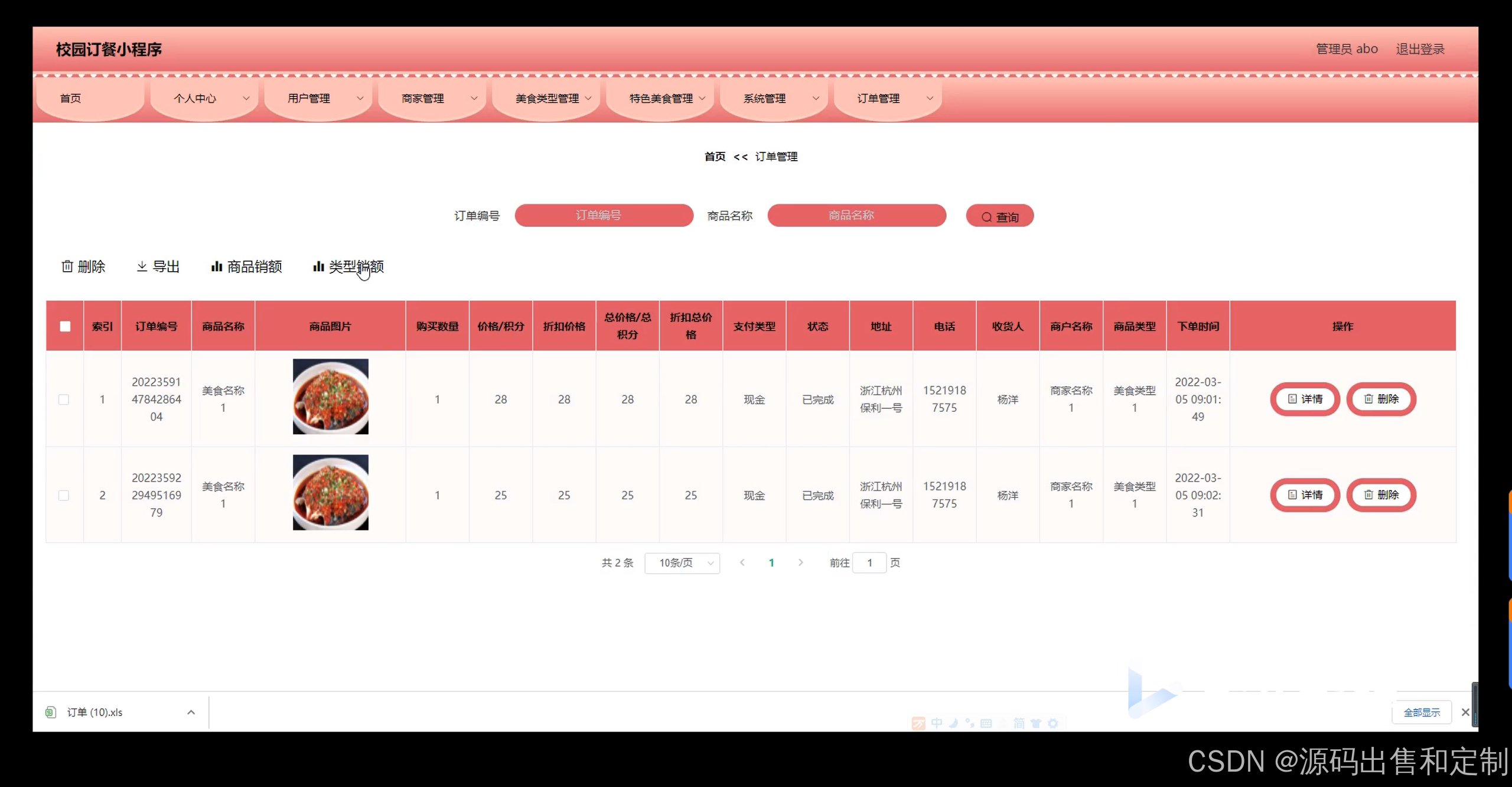Screen dimensions: 1512x787
Task: Click the 订单编号 (order number) search field
Action: pos(604,216)
